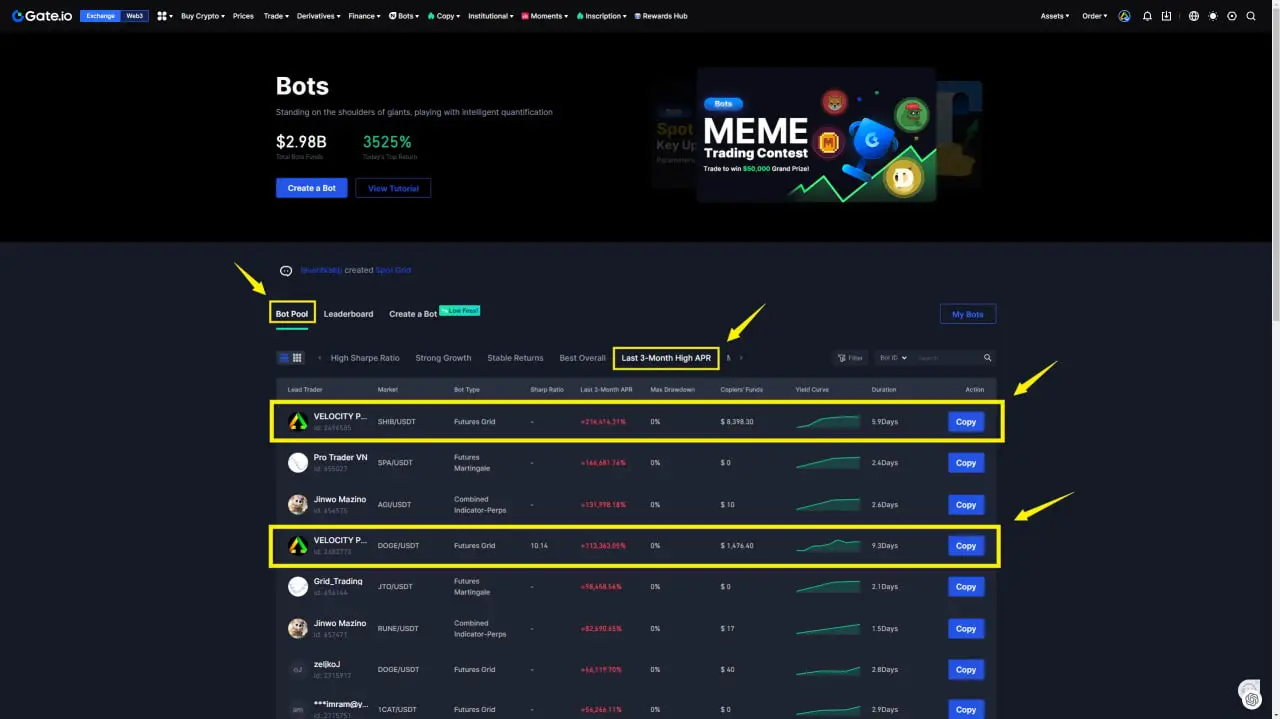
Task: Expand Derivatives menu dropdown
Action: pyautogui.click(x=318, y=16)
